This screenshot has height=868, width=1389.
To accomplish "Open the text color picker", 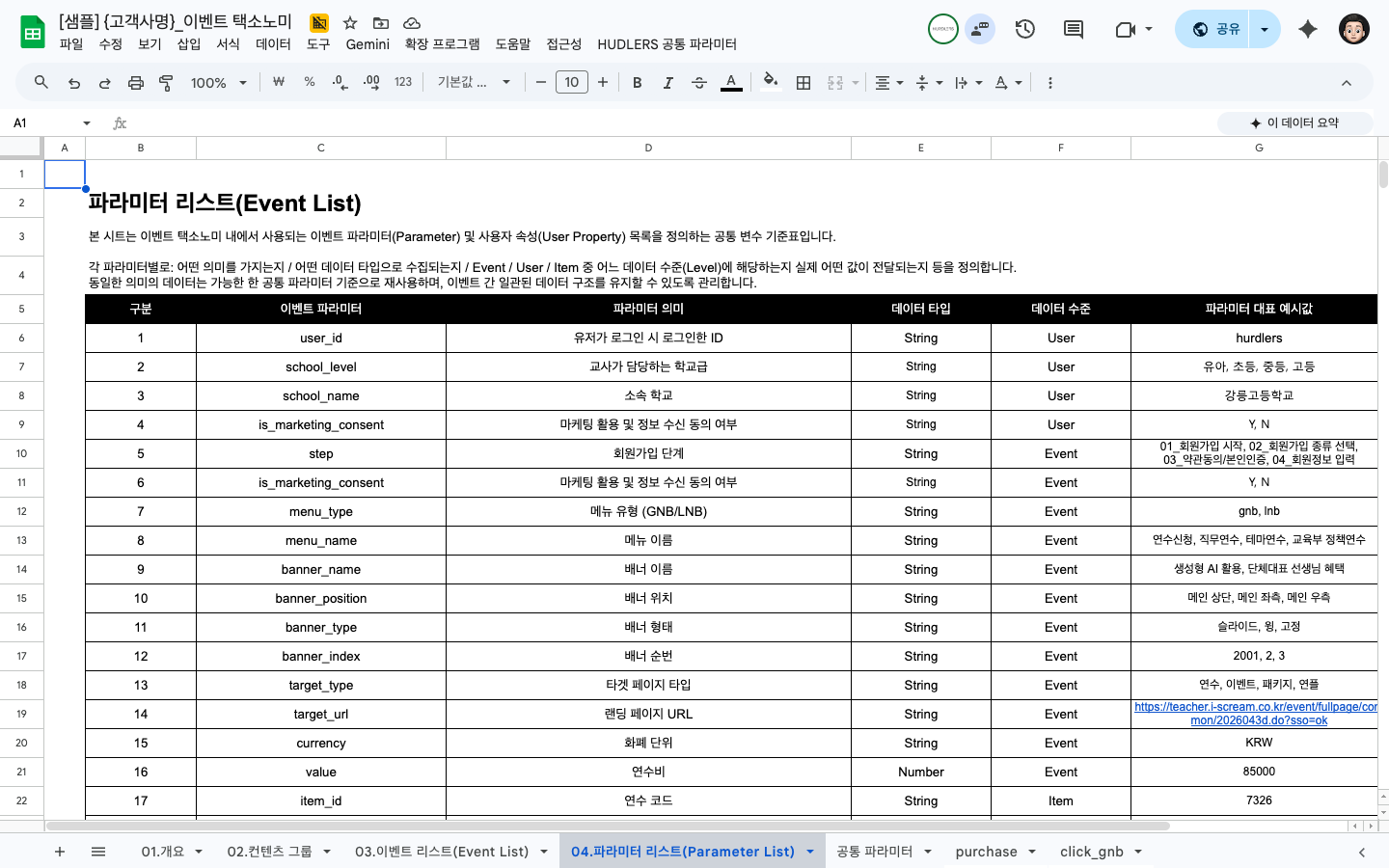I will click(731, 83).
